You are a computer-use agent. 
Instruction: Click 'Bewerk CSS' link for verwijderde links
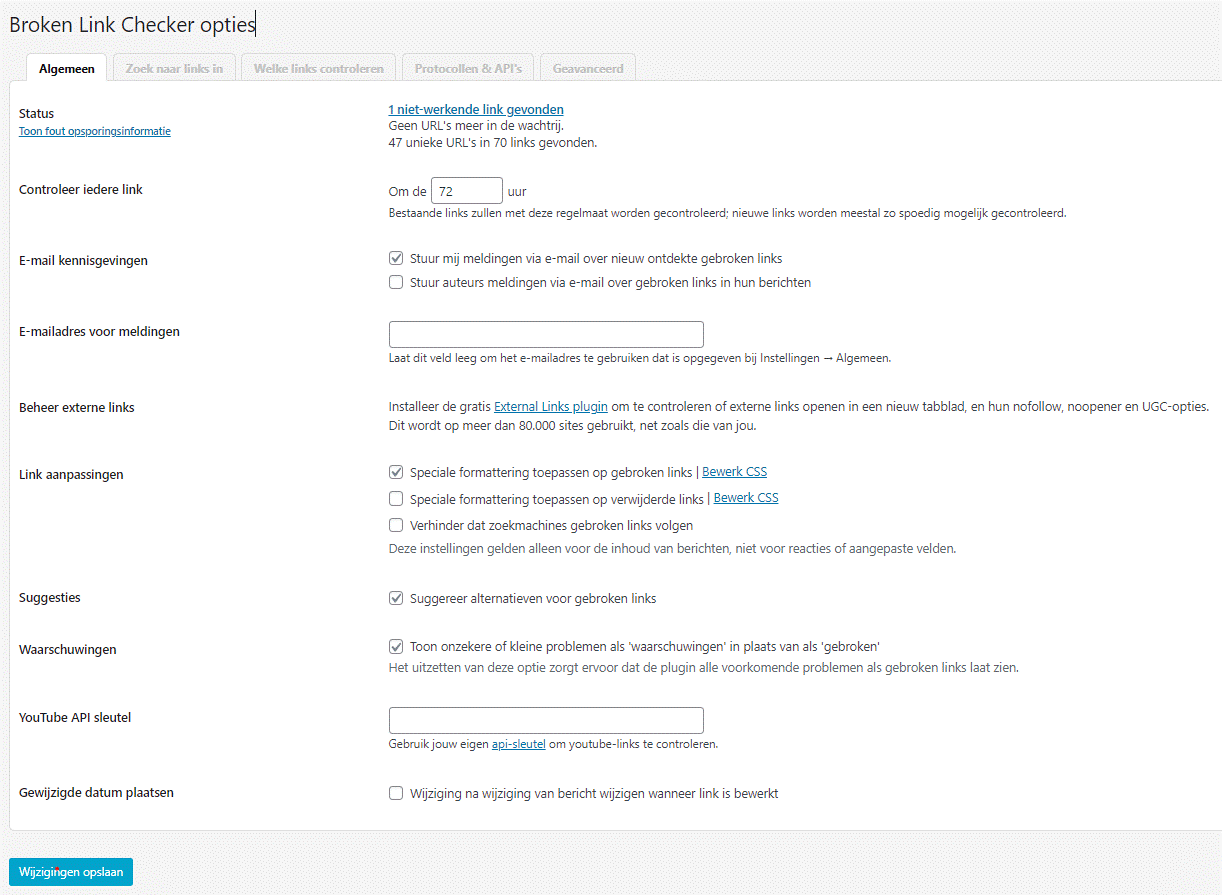click(746, 498)
